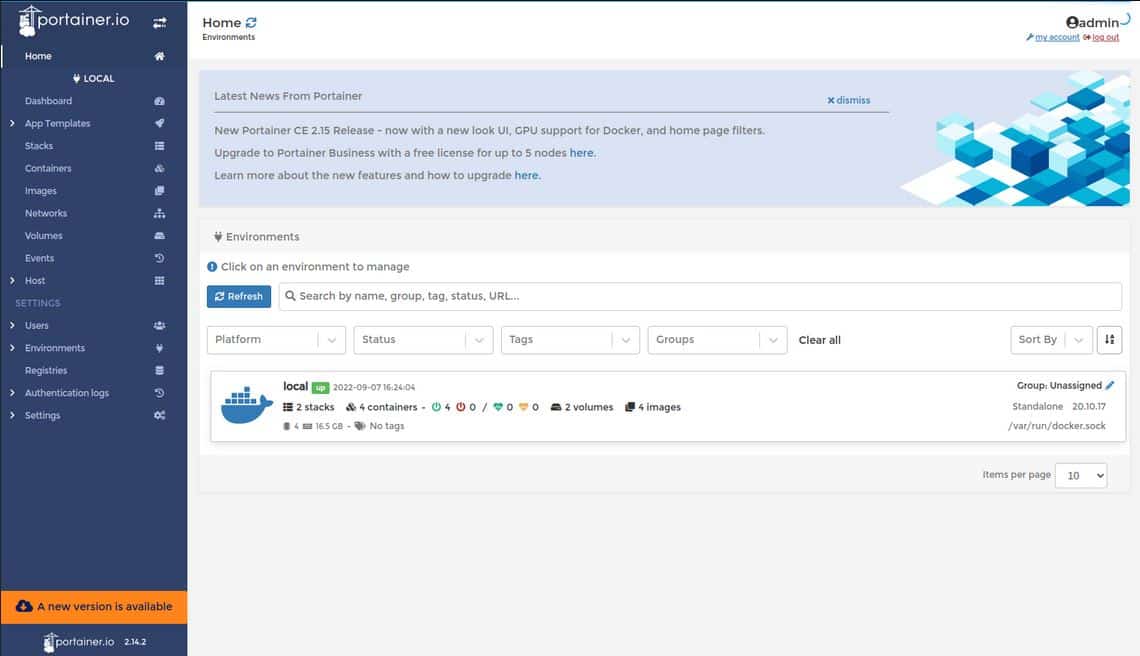The width and height of the screenshot is (1140, 656).
Task: Click the my account link
Action: coord(1056,37)
